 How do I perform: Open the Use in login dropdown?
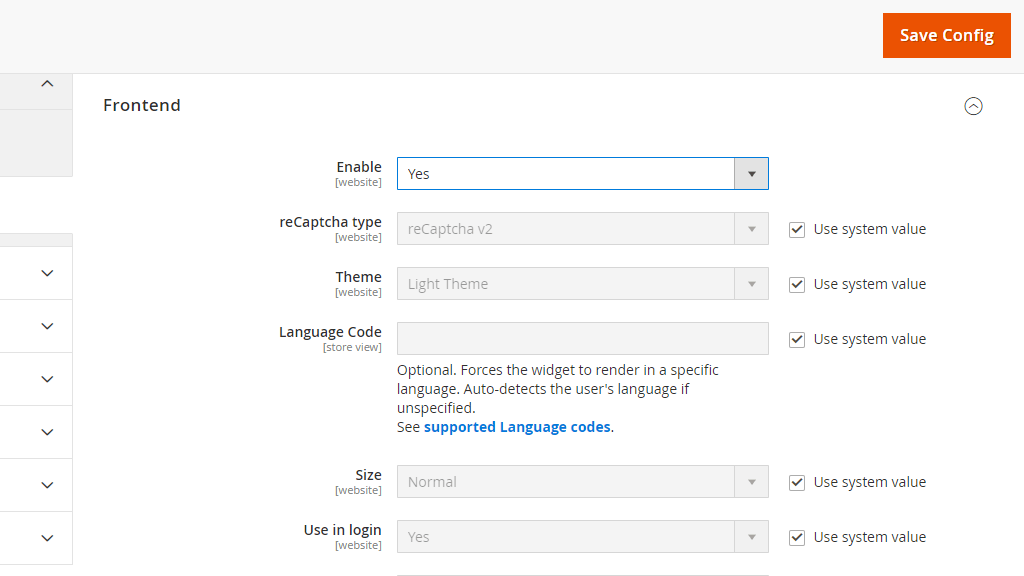(583, 536)
